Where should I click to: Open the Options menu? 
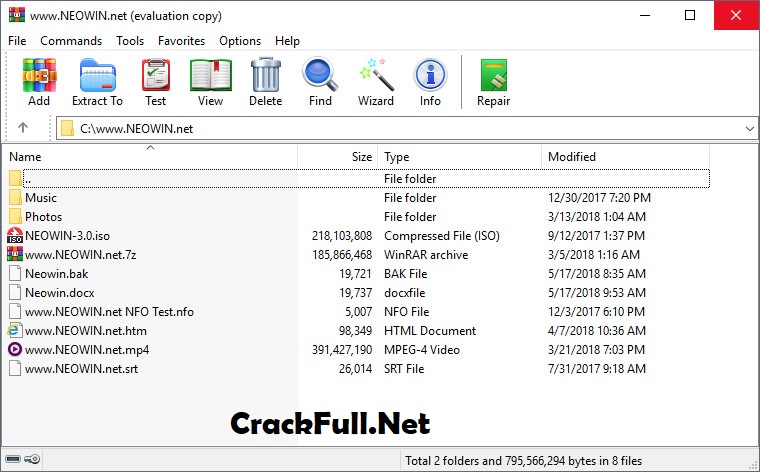240,41
